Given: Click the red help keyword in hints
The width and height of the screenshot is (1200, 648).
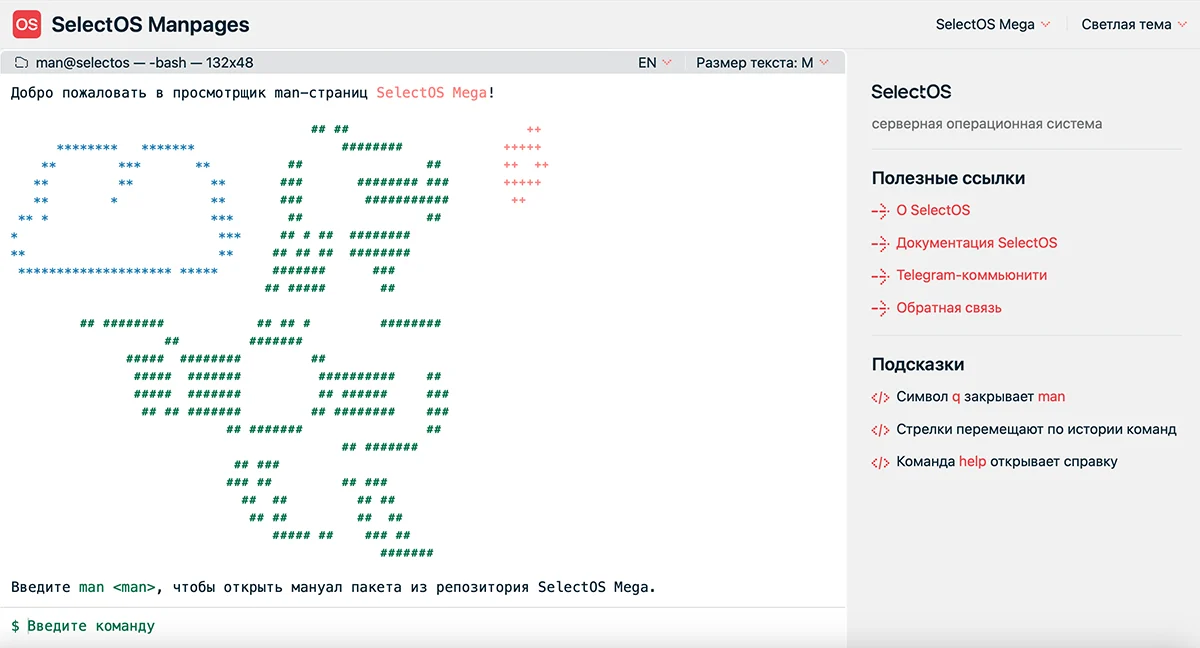Looking at the screenshot, I should (x=972, y=462).
